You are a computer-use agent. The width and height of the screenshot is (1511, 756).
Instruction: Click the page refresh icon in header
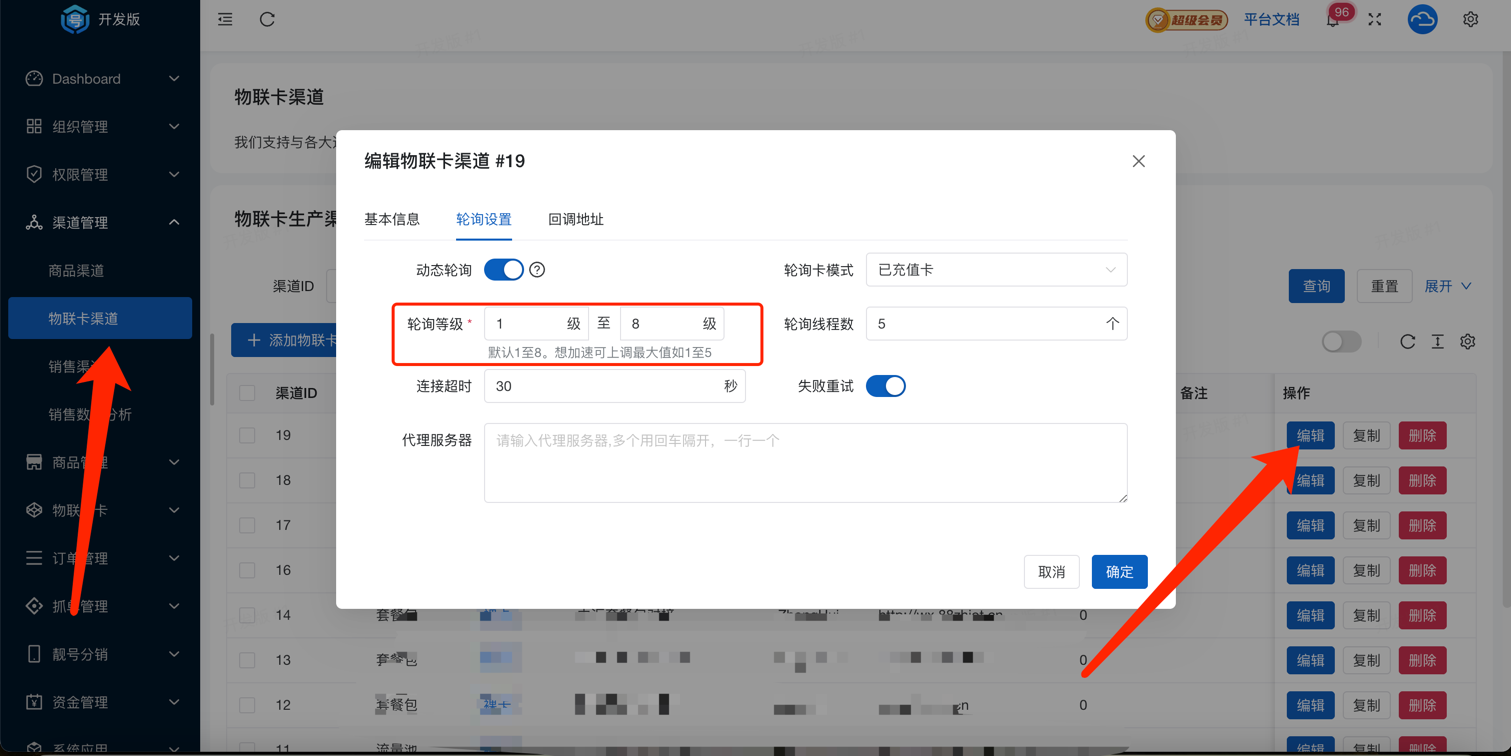(267, 20)
